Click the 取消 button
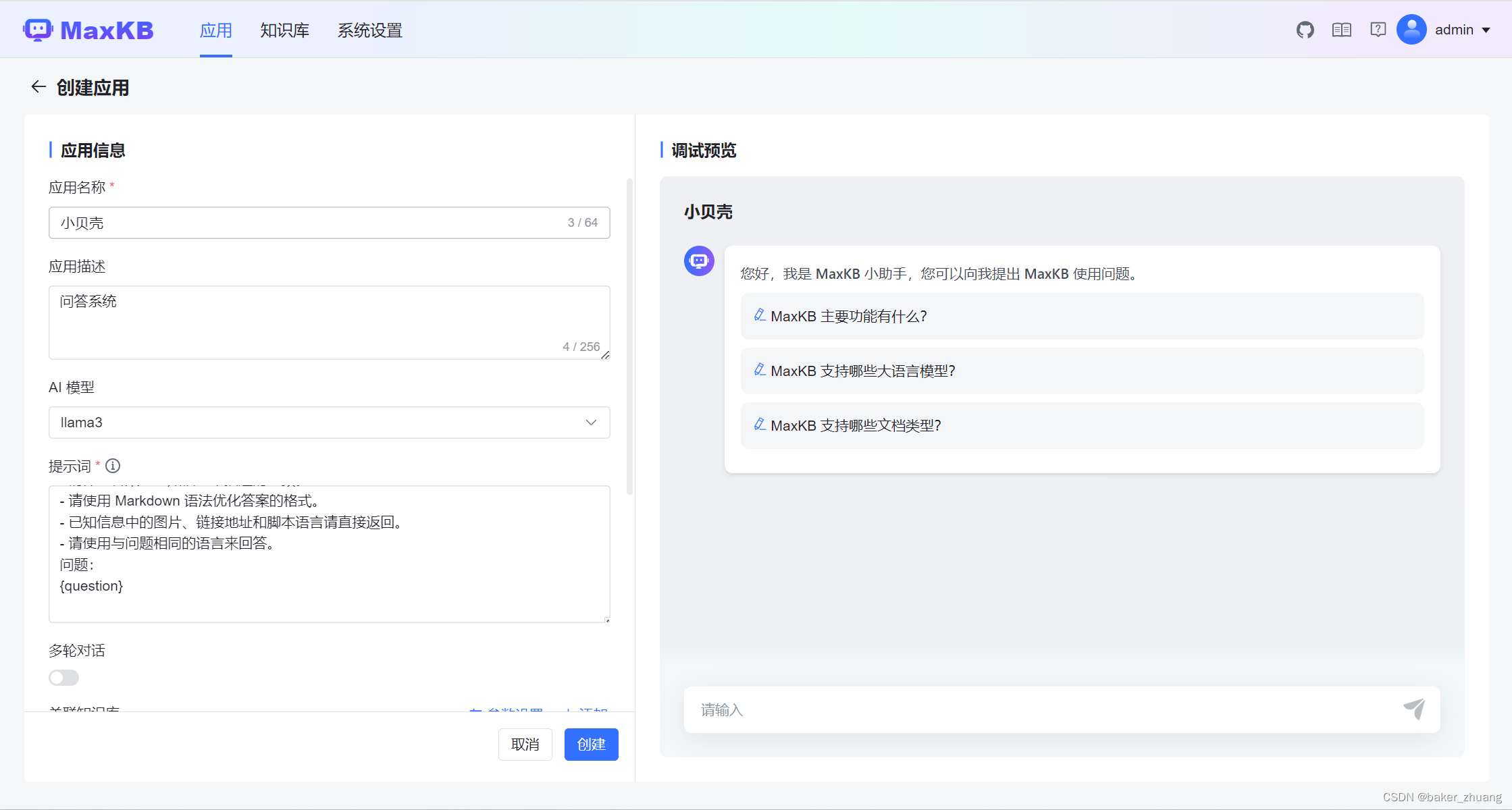 (x=525, y=744)
